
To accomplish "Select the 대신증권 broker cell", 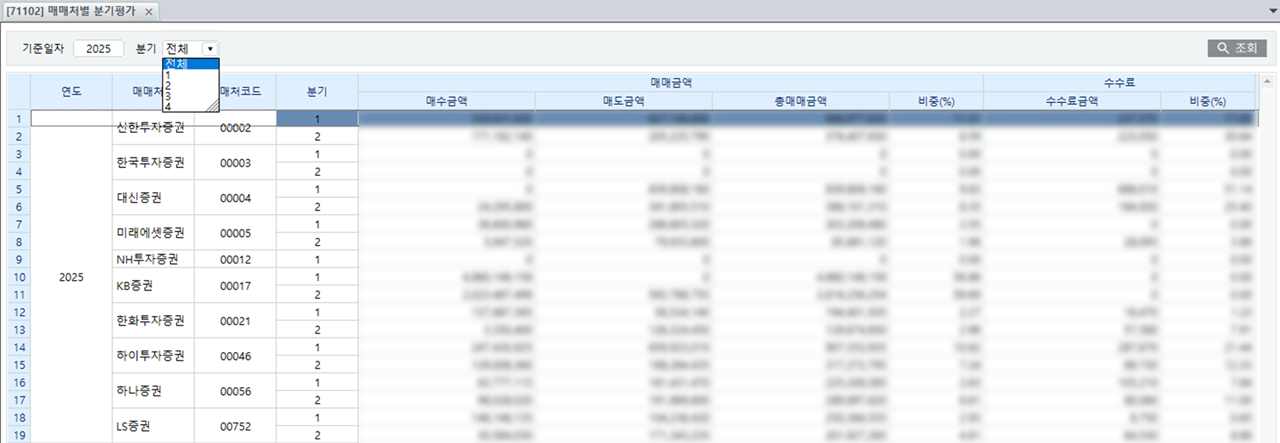I will click(x=153, y=197).
